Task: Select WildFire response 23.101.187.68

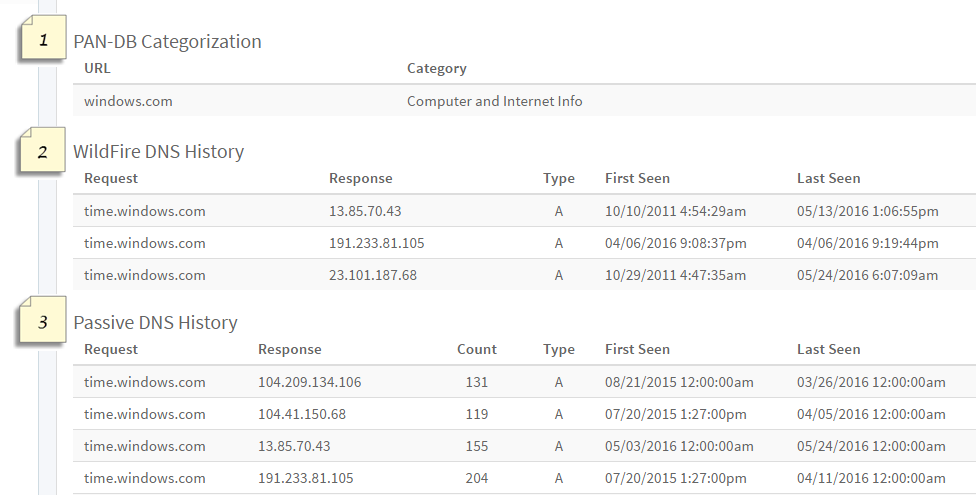Action: click(372, 275)
